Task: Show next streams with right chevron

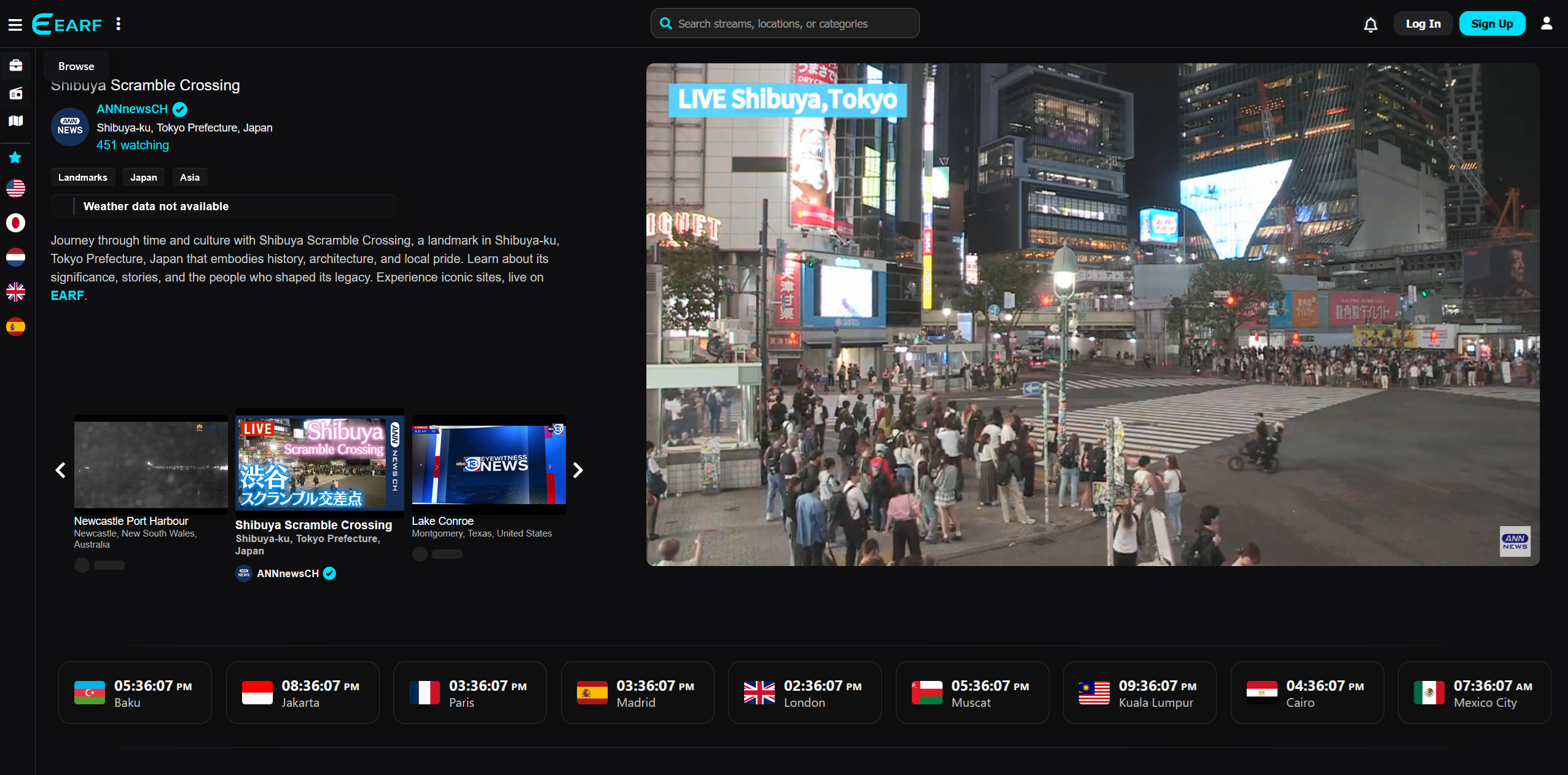Action: (x=578, y=470)
